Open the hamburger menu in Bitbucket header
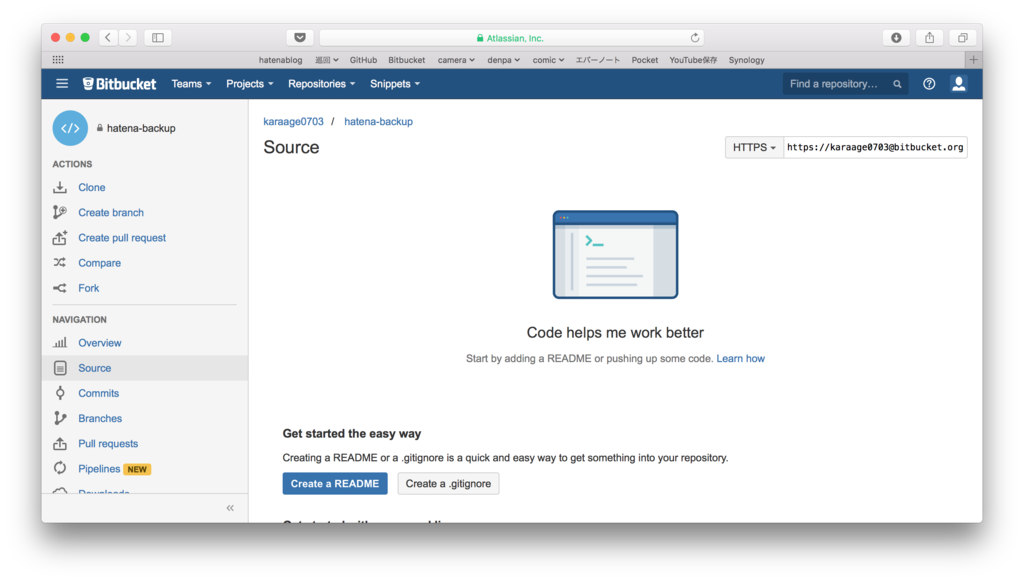 62,84
